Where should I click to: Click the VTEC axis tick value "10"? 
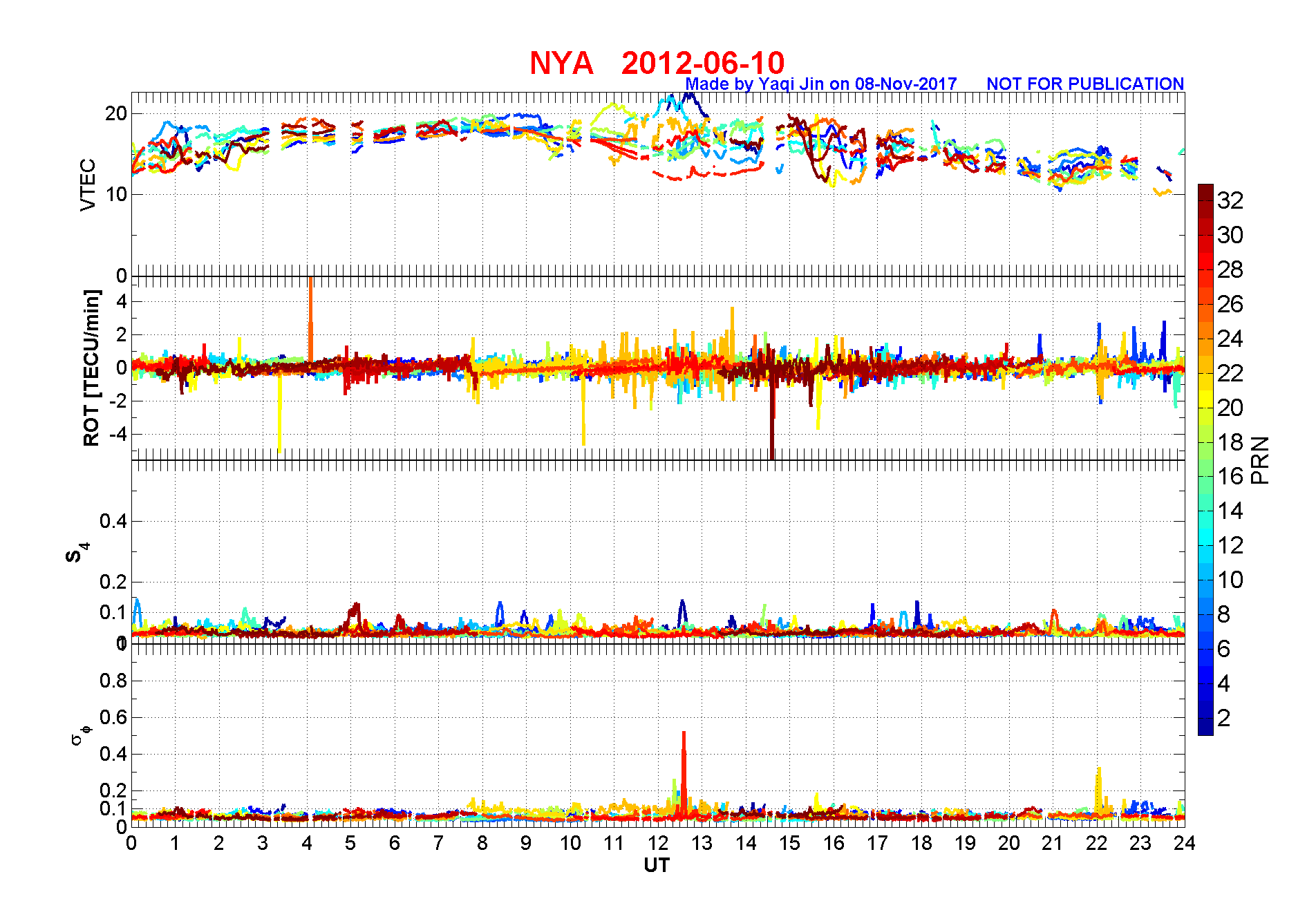116,194
